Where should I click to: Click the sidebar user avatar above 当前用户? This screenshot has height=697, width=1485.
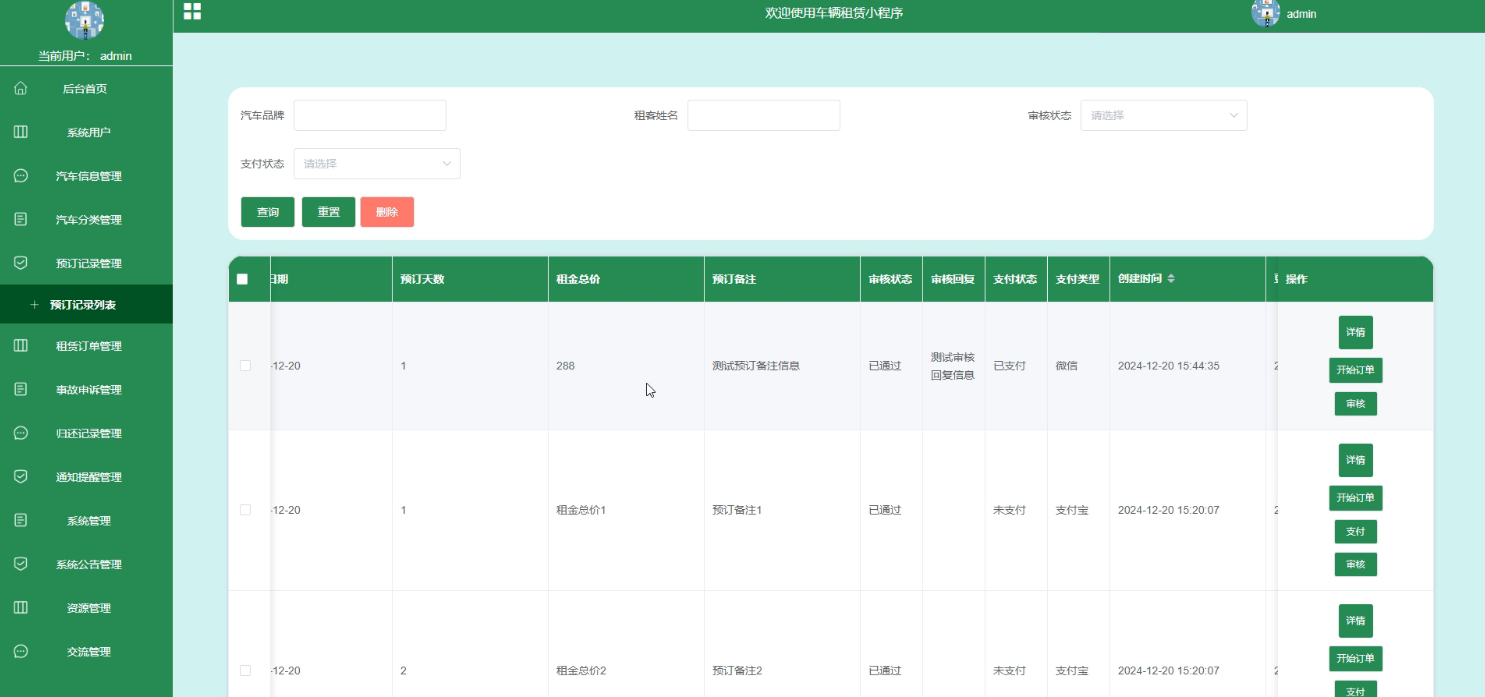point(85,21)
